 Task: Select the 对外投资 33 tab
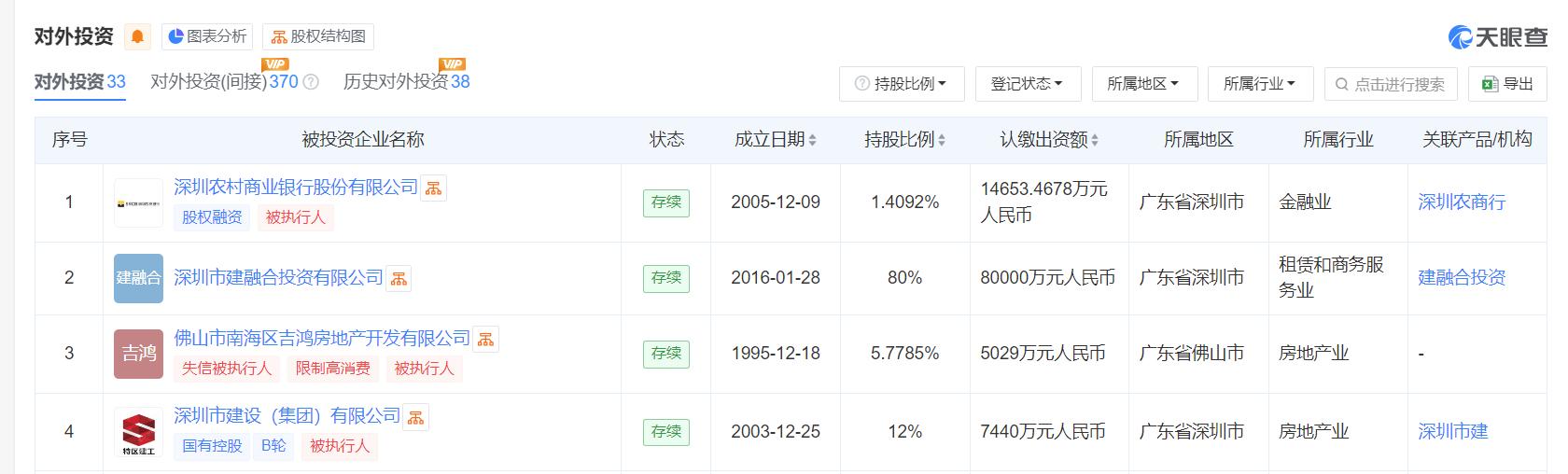click(79, 82)
